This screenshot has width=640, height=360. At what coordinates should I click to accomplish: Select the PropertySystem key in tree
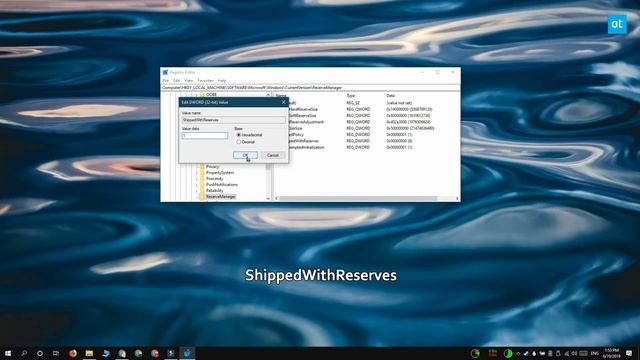pyautogui.click(x=220, y=173)
